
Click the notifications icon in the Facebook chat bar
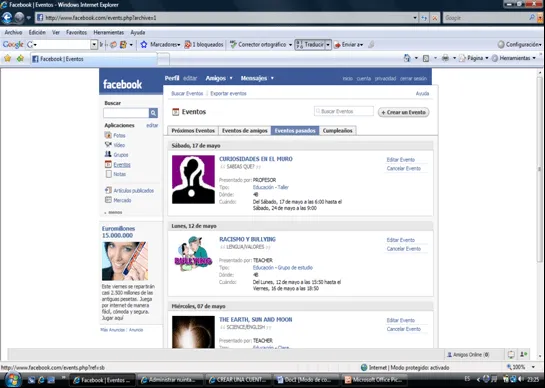(511, 355)
